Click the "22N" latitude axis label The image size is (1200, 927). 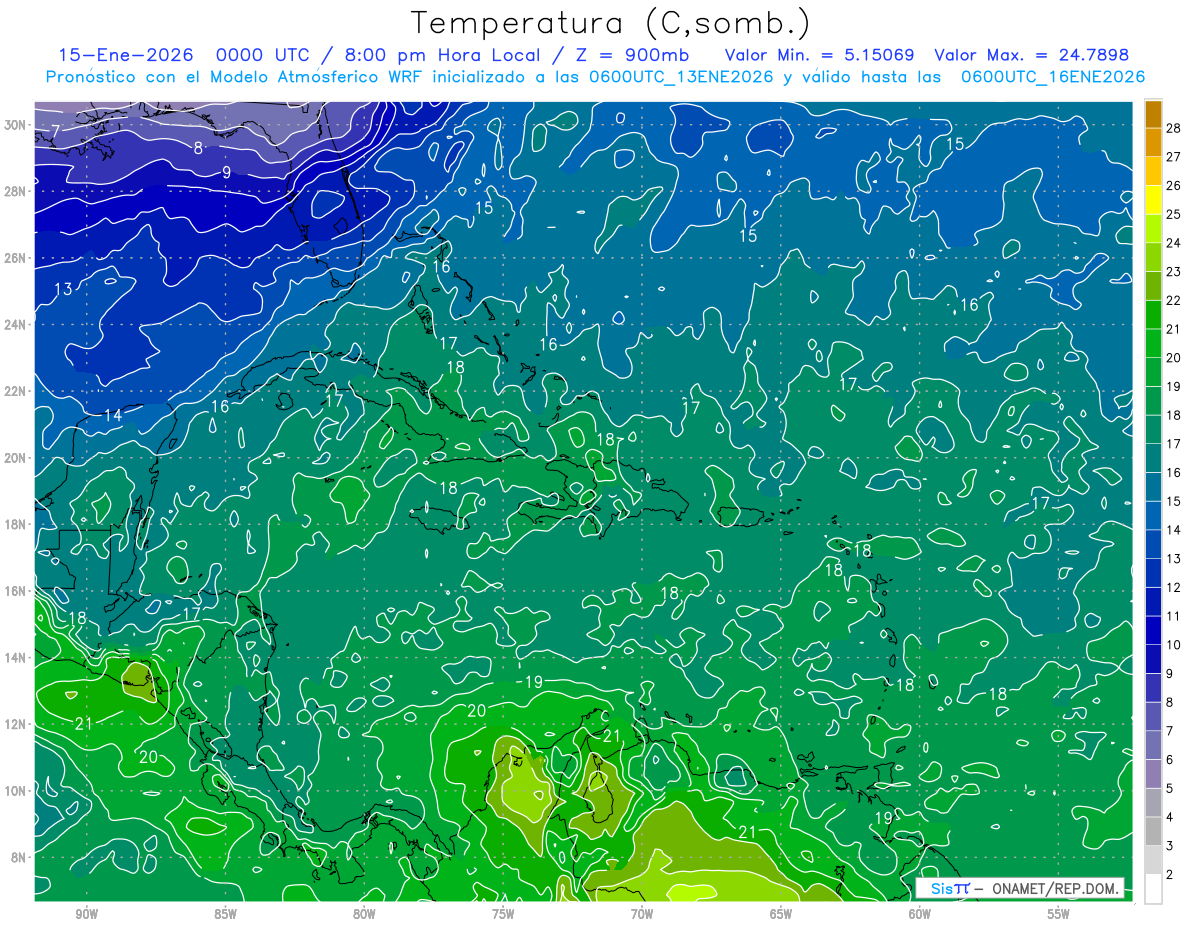(17, 391)
